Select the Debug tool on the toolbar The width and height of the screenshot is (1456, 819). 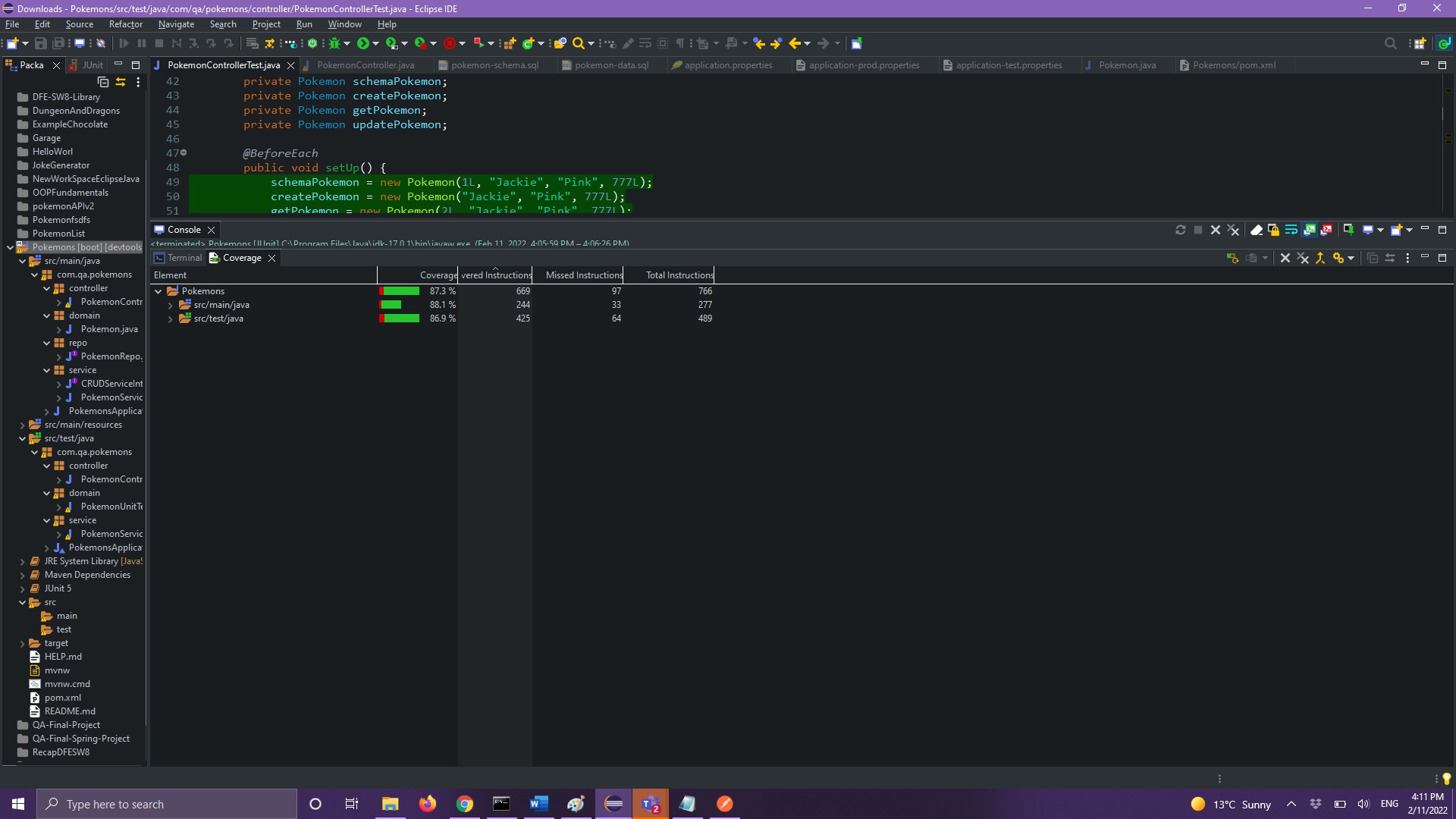click(336, 43)
